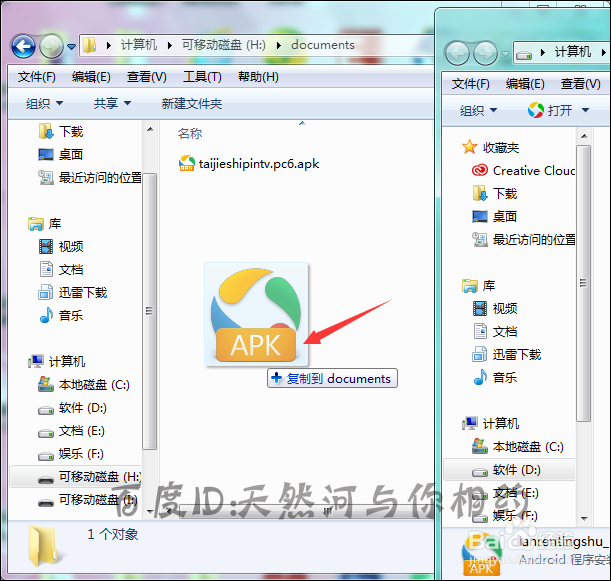This screenshot has height=581, width=611.
Task: Expand breadcrumb arrow after 可移动磁盘 (H:)
Action: 279,46
